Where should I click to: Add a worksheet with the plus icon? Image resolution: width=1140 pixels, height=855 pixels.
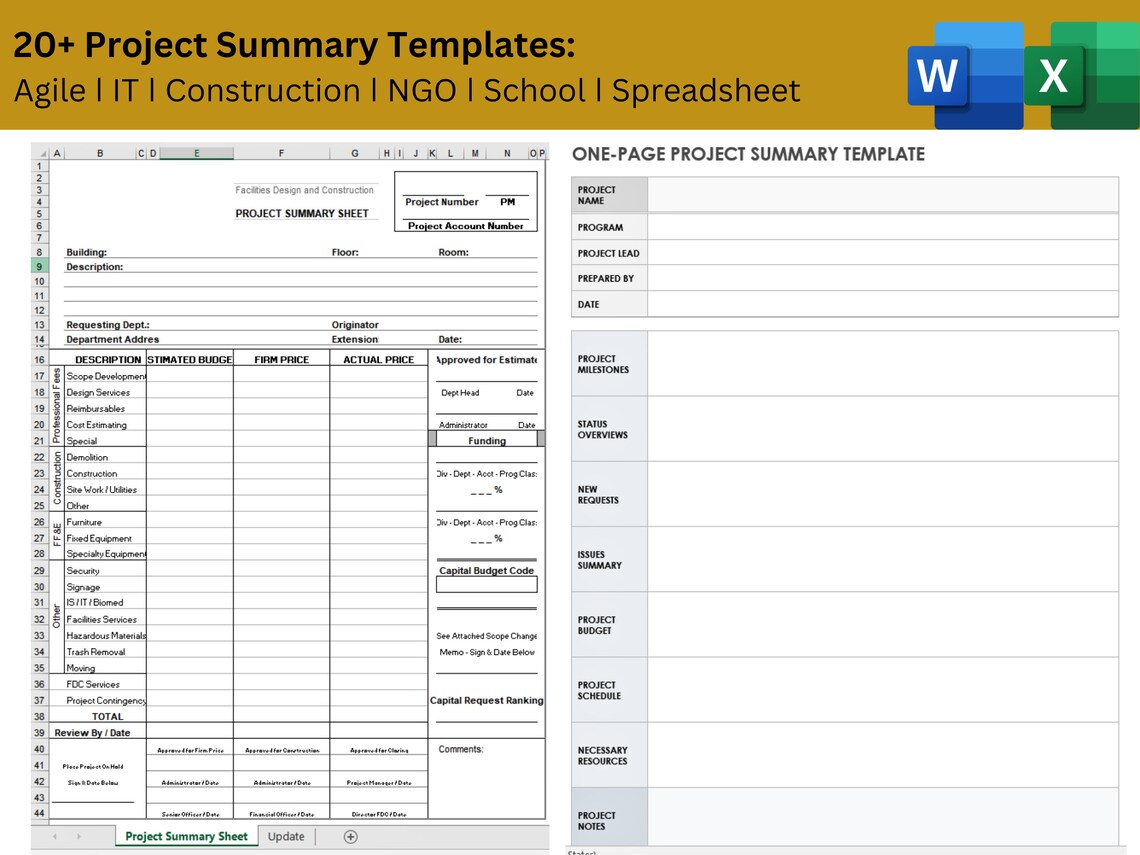point(349,836)
